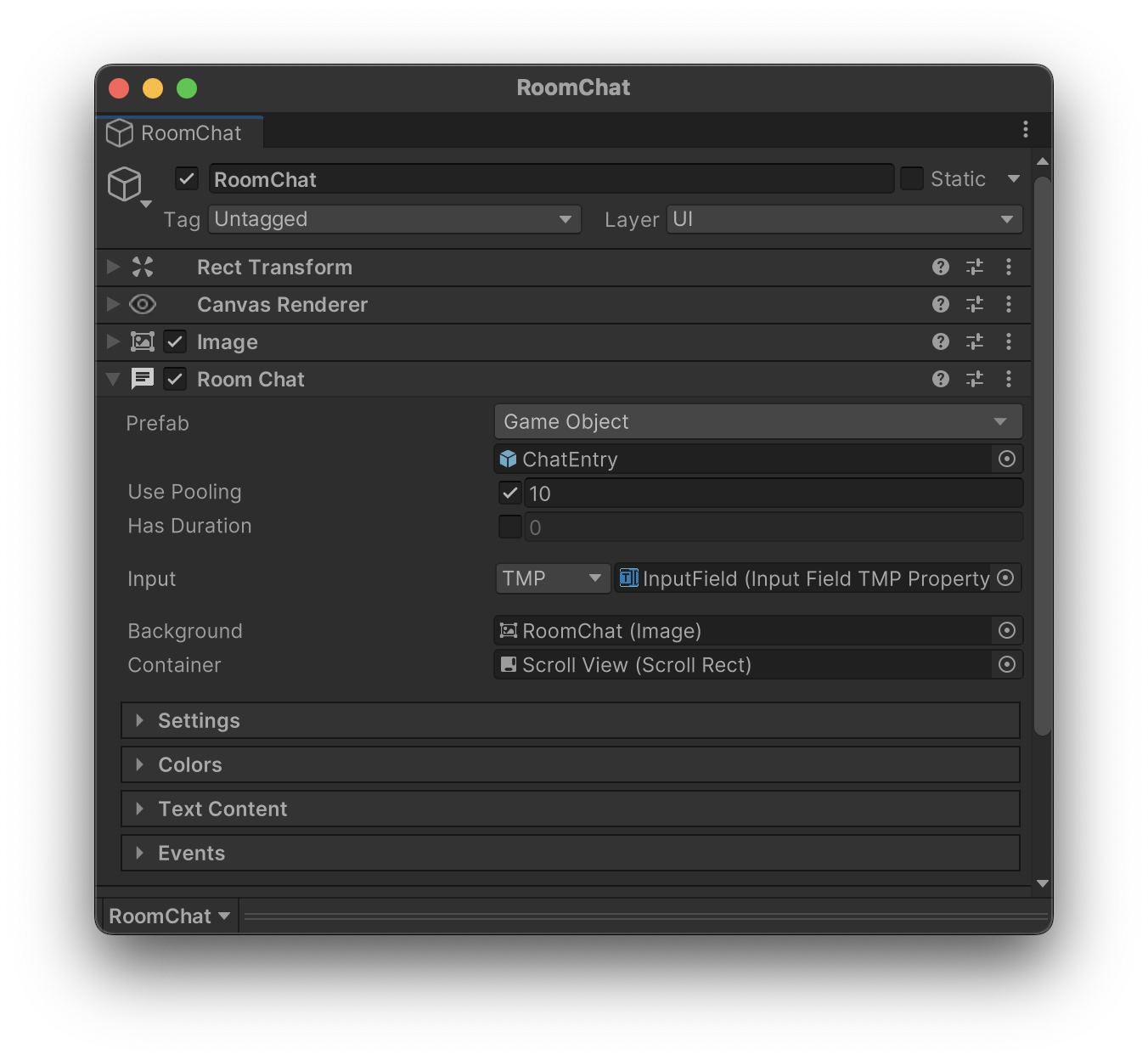Expand the Settings foldout section
This screenshot has height=1060, width=1148.
[x=199, y=721]
